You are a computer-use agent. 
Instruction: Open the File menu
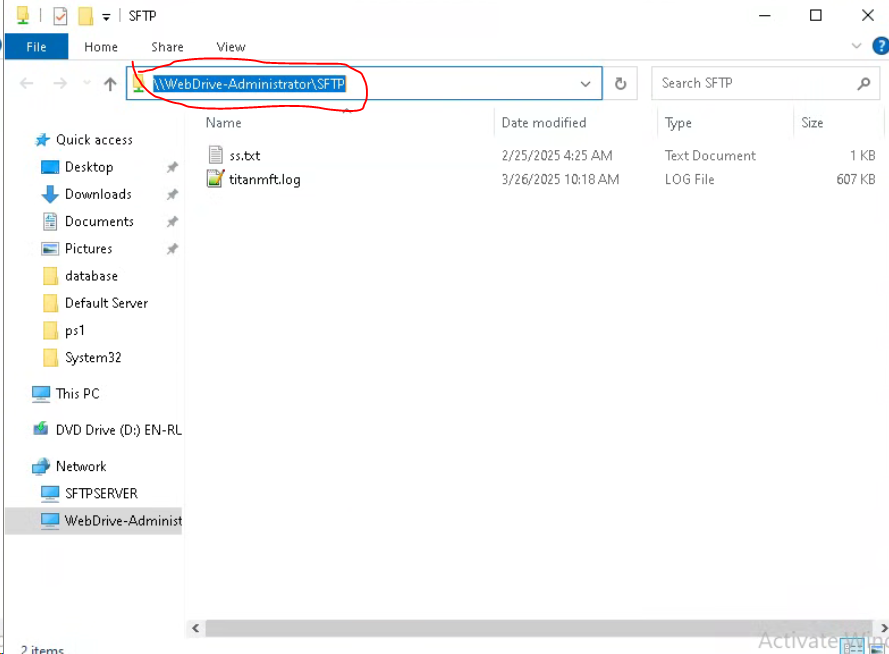(36, 47)
